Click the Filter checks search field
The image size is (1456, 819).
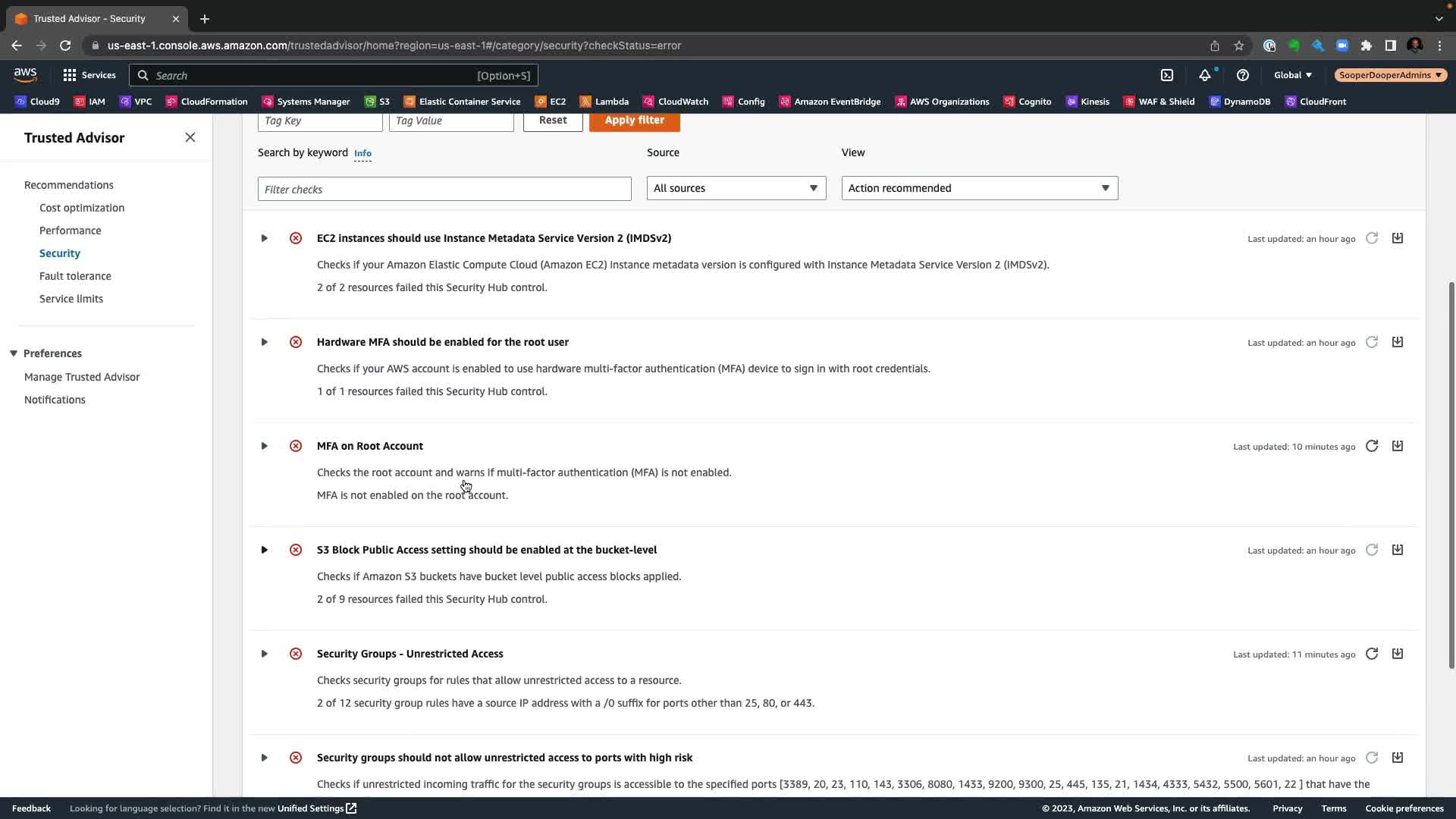tap(444, 189)
